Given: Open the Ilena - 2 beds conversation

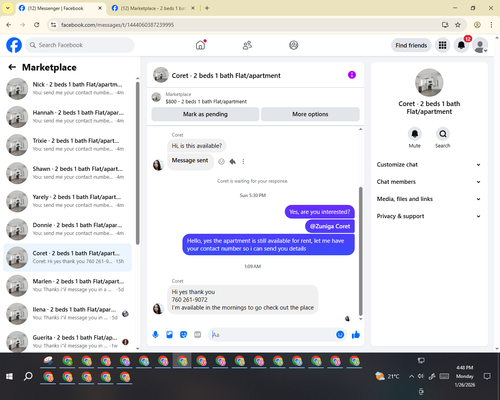Looking at the screenshot, I should (x=68, y=313).
